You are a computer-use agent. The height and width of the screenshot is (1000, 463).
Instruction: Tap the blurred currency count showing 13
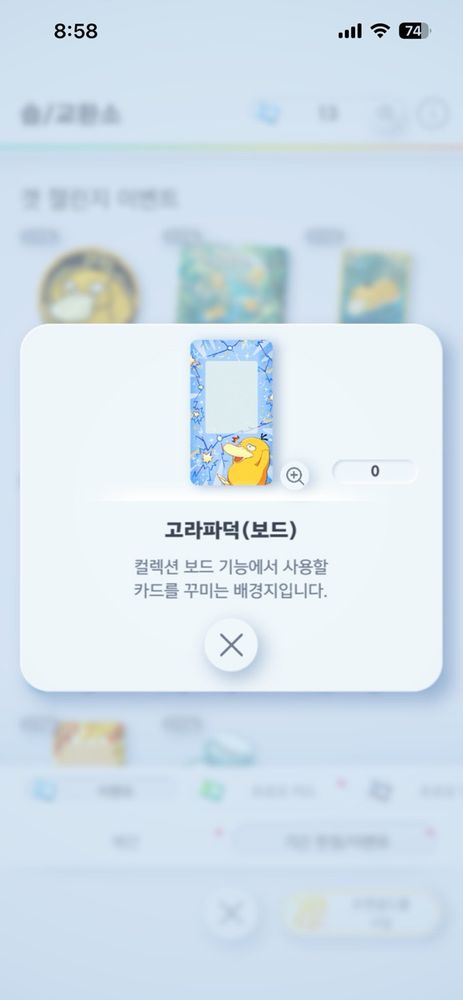coord(328,114)
